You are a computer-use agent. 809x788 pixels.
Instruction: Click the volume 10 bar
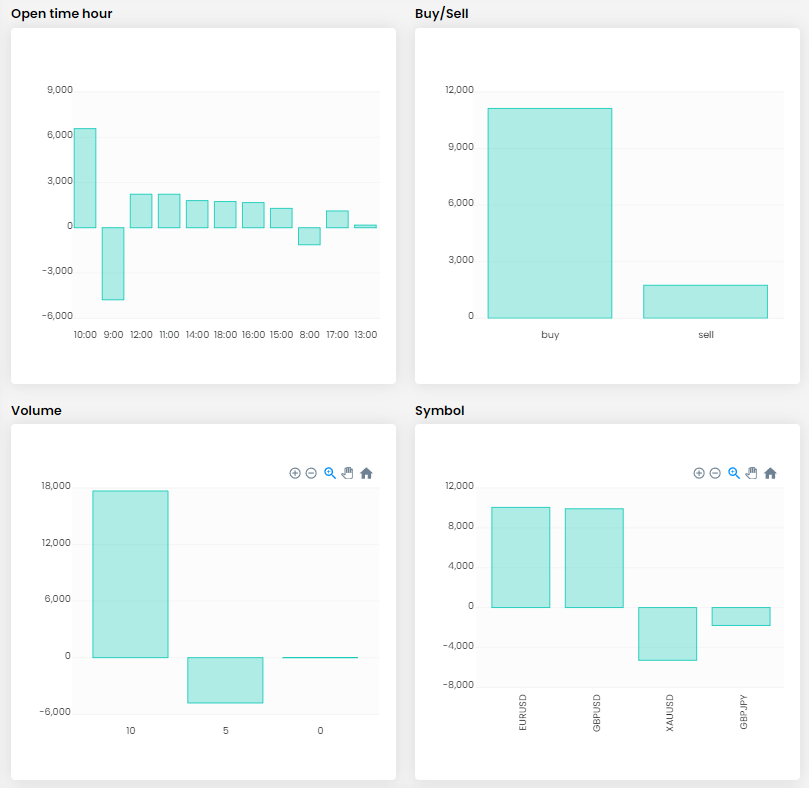point(130,574)
